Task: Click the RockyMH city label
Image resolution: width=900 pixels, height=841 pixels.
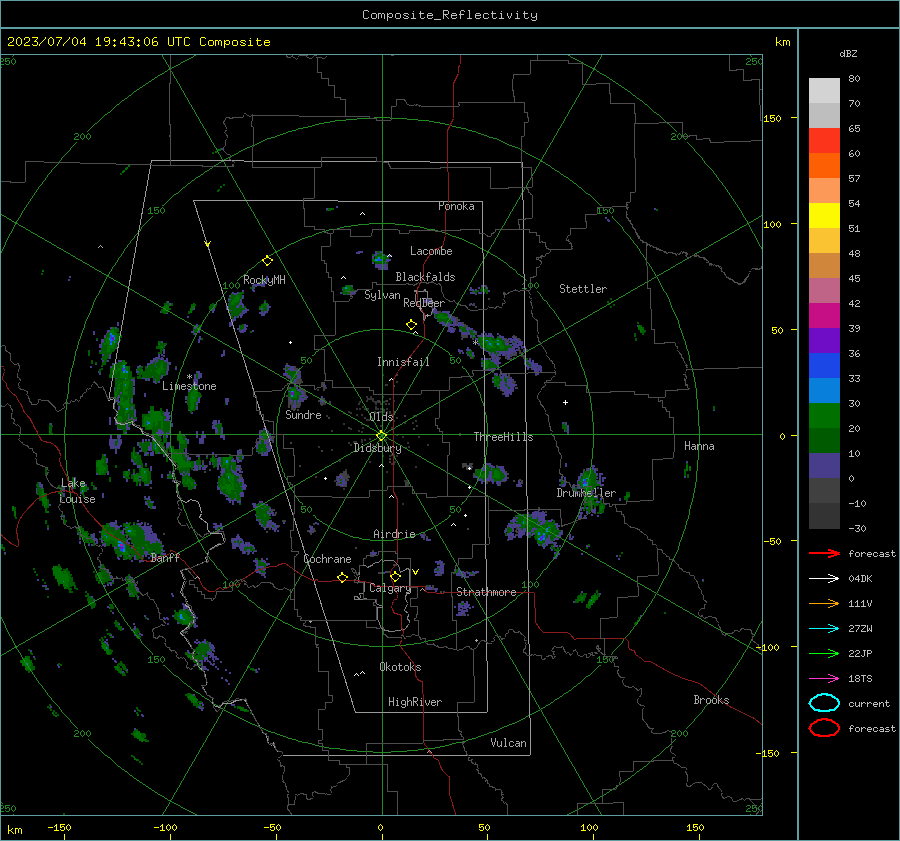Action: [x=264, y=280]
